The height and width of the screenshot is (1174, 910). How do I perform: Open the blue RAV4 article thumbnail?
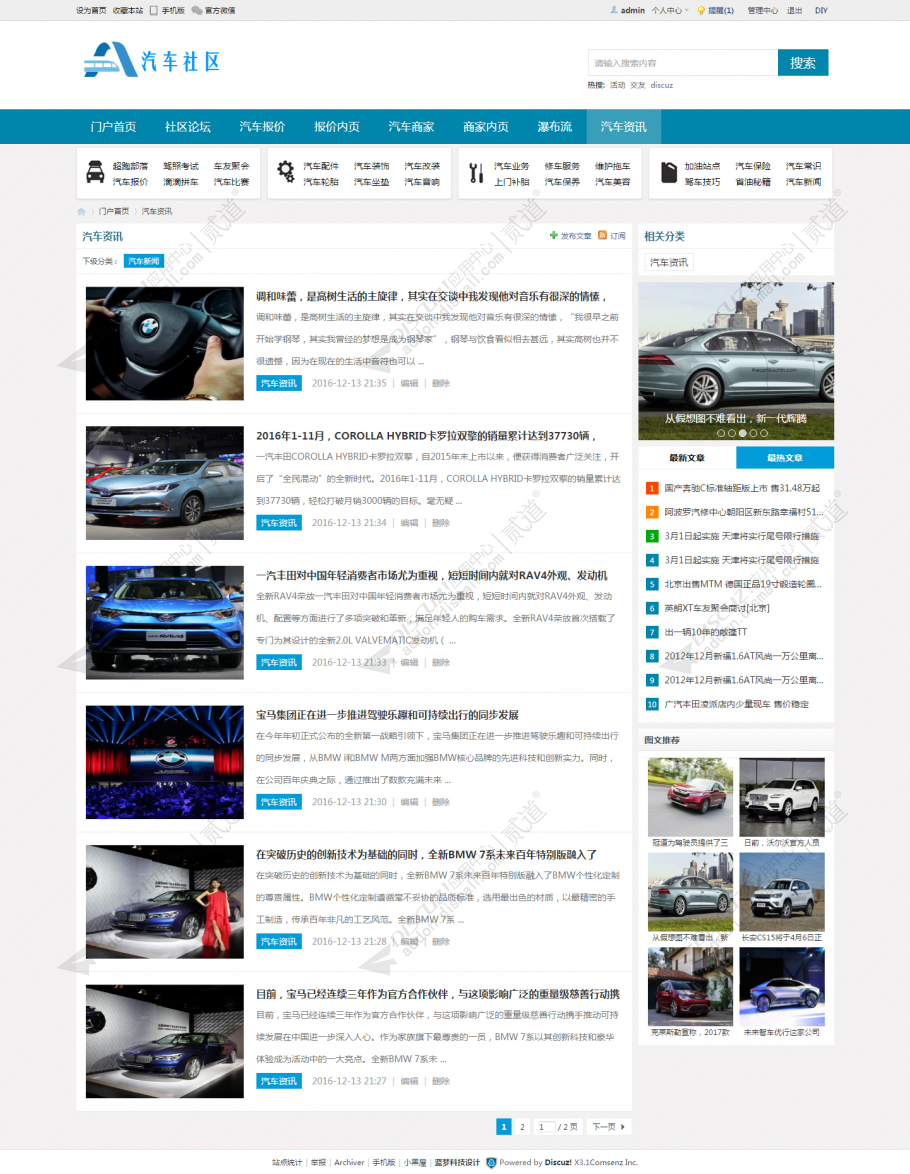pyautogui.click(x=165, y=623)
